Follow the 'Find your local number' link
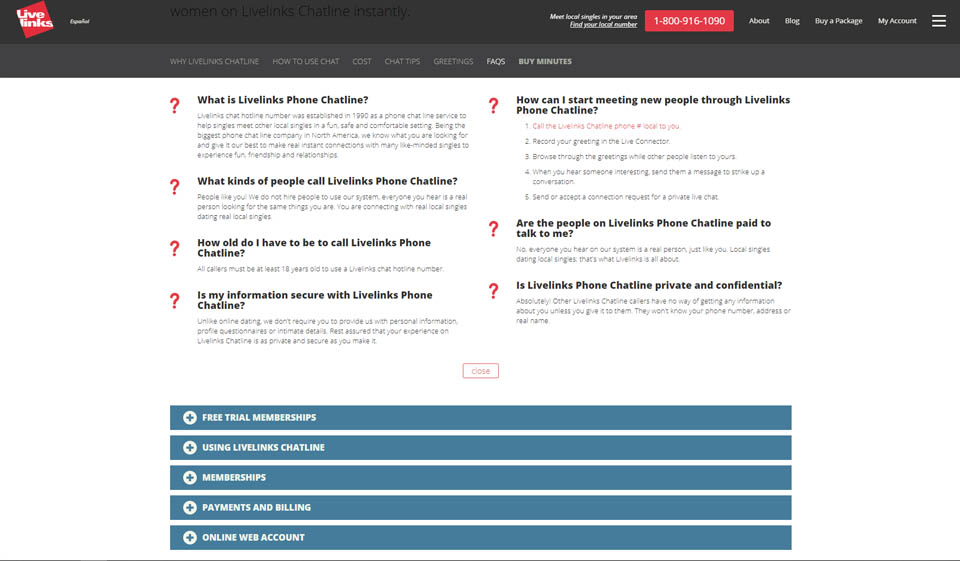Viewport: 960px width, 561px height. [603, 25]
